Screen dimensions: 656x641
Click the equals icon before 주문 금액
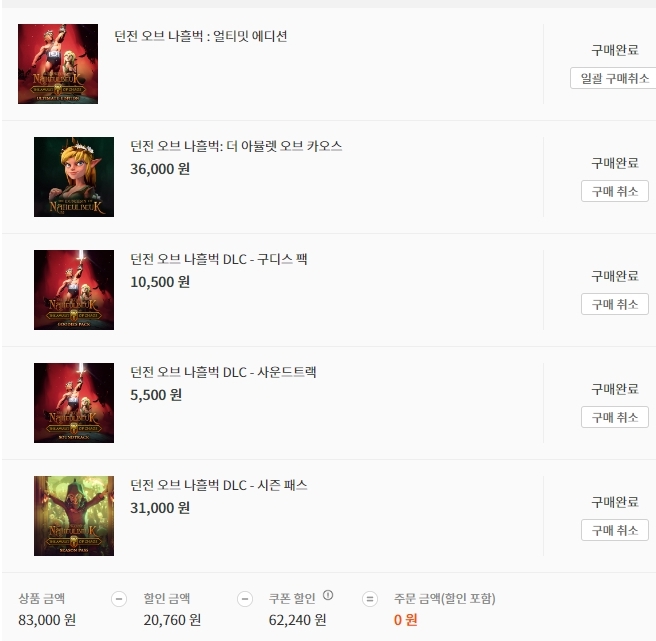370,599
